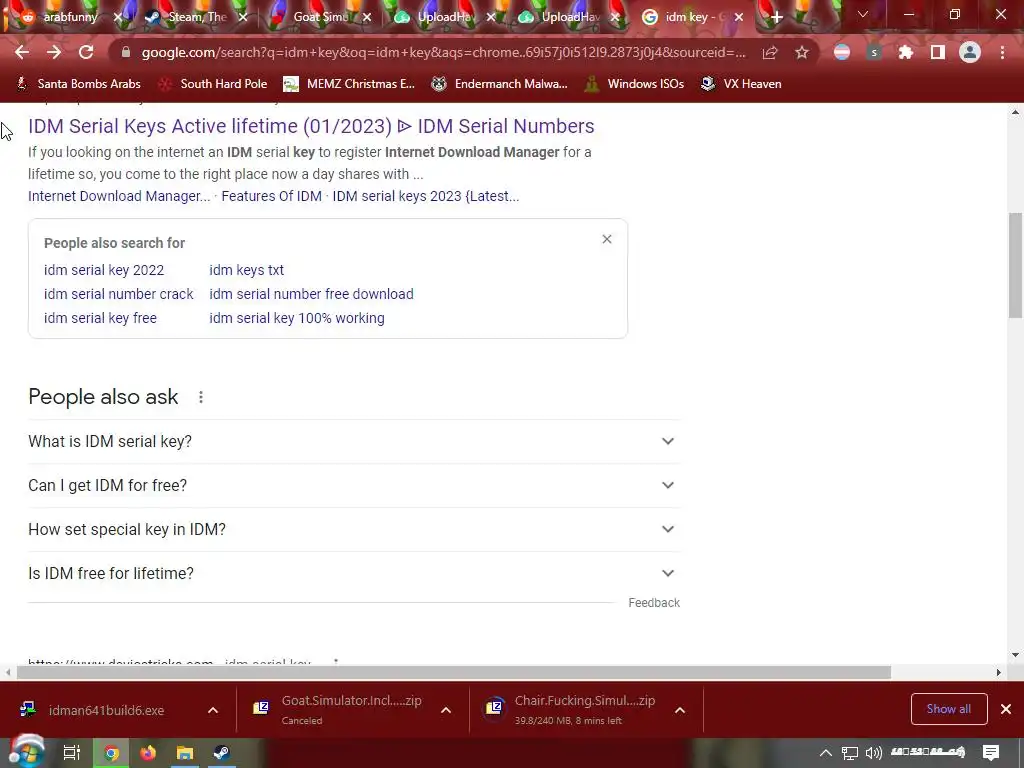Search for idm serial number crack
Screen dimensions: 1024x768
coord(118,294)
